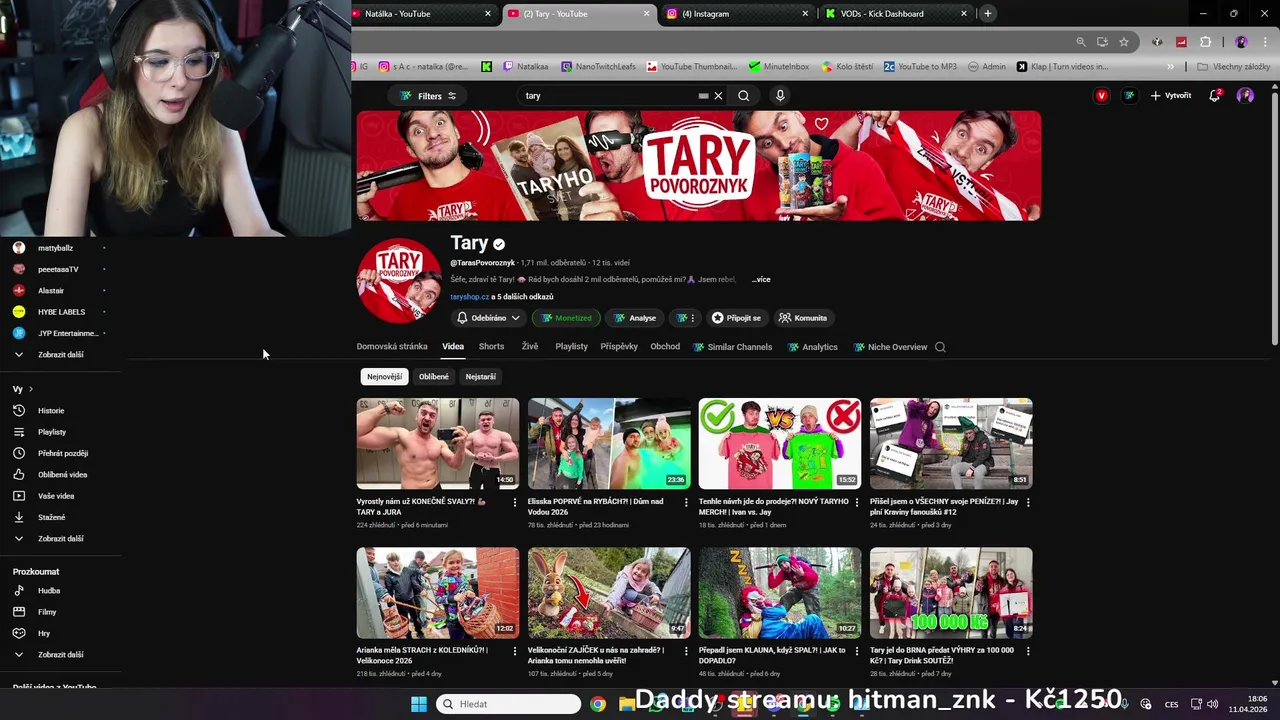1280x720 pixels.
Task: Go to Domovská stránka channel tab
Action: (392, 347)
